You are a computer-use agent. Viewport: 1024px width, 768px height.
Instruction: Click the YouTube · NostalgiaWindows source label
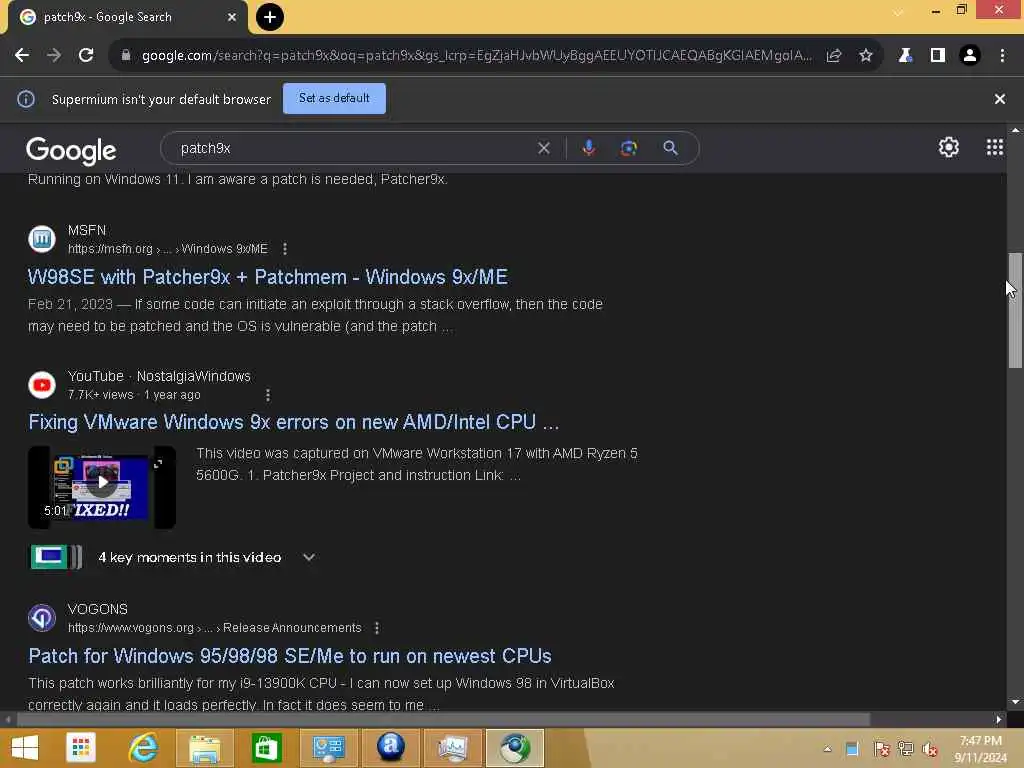pos(159,376)
